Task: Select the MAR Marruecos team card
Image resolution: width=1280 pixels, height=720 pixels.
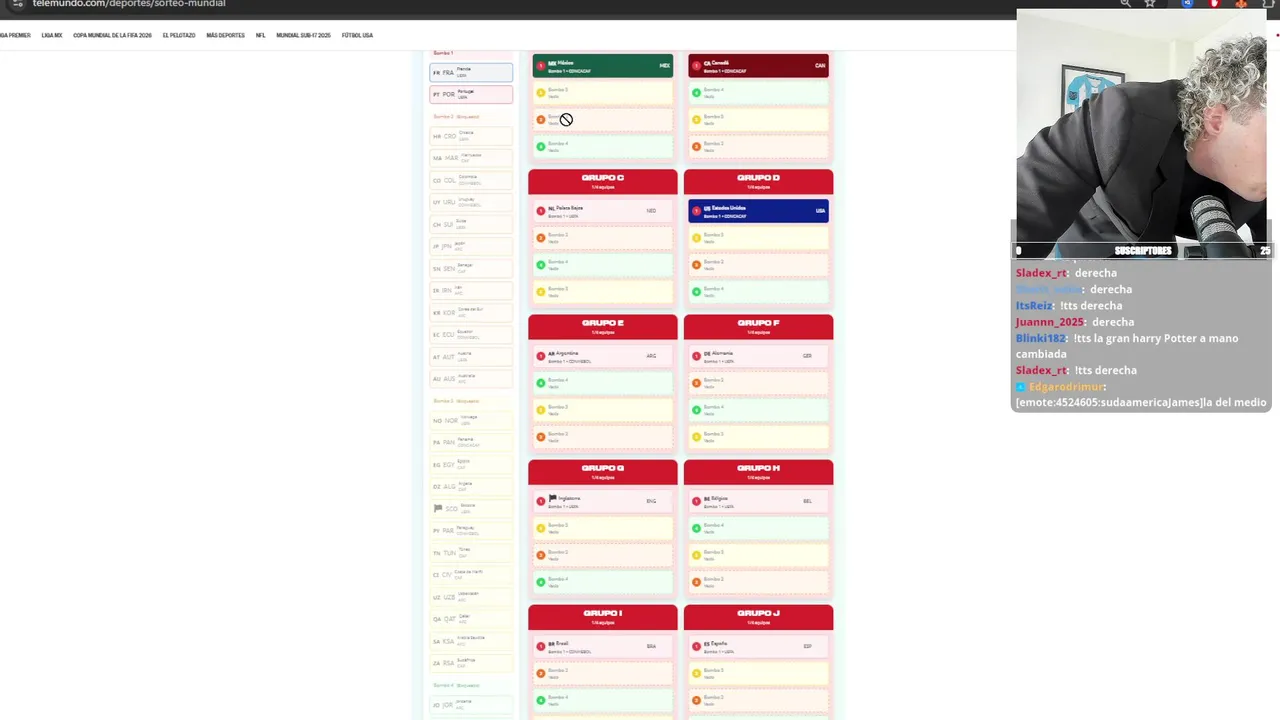Action: coord(471,158)
